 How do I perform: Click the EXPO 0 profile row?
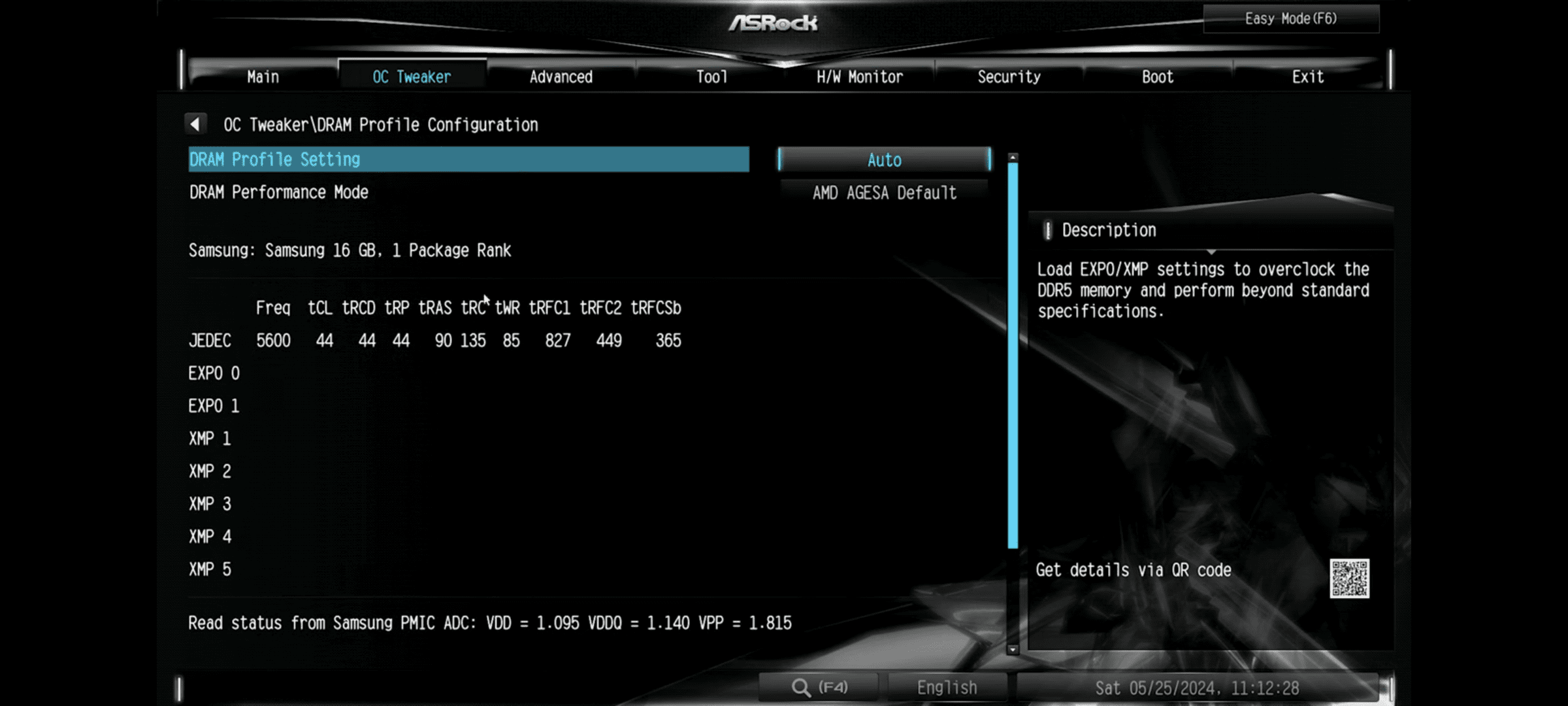tap(214, 373)
